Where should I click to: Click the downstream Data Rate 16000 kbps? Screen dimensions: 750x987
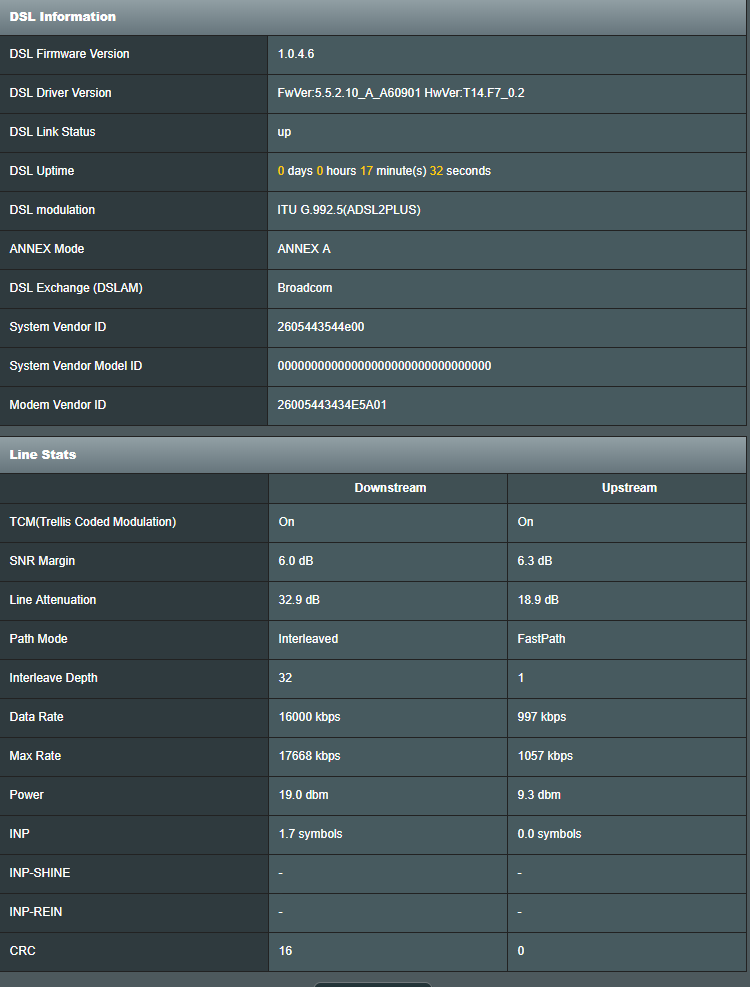pyautogui.click(x=309, y=717)
